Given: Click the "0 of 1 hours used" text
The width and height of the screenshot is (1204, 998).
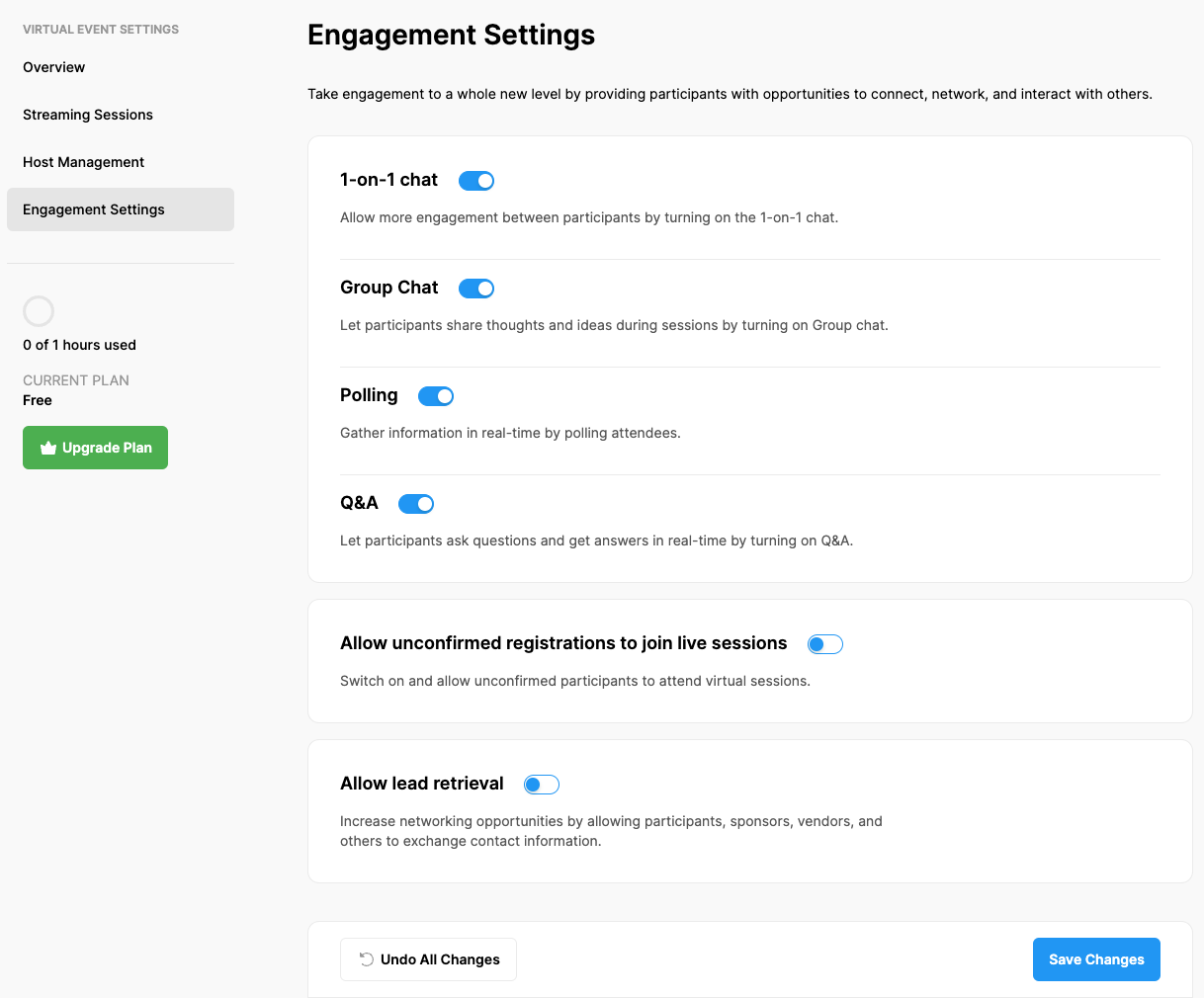Looking at the screenshot, I should 79,345.
